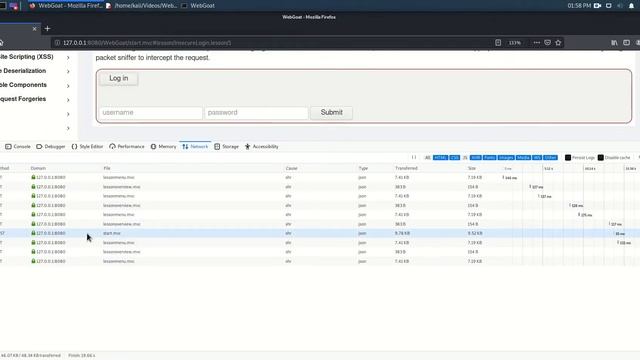This screenshot has height=360, width=640.
Task: Enable the Disable cache checkbox
Action: click(601, 158)
